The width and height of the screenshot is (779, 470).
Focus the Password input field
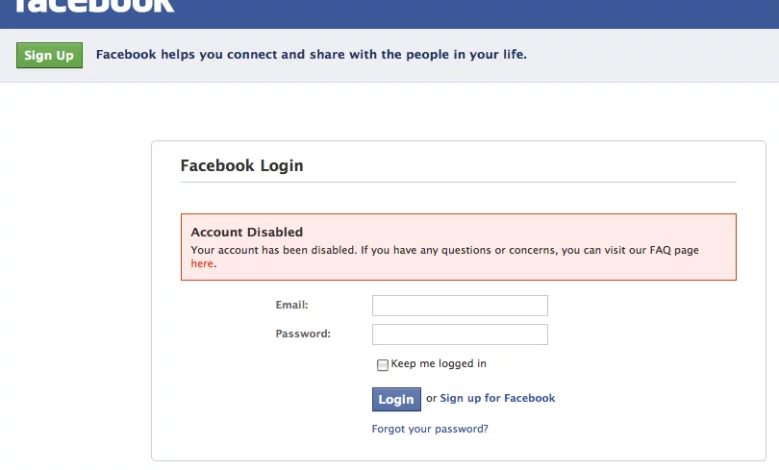point(459,334)
